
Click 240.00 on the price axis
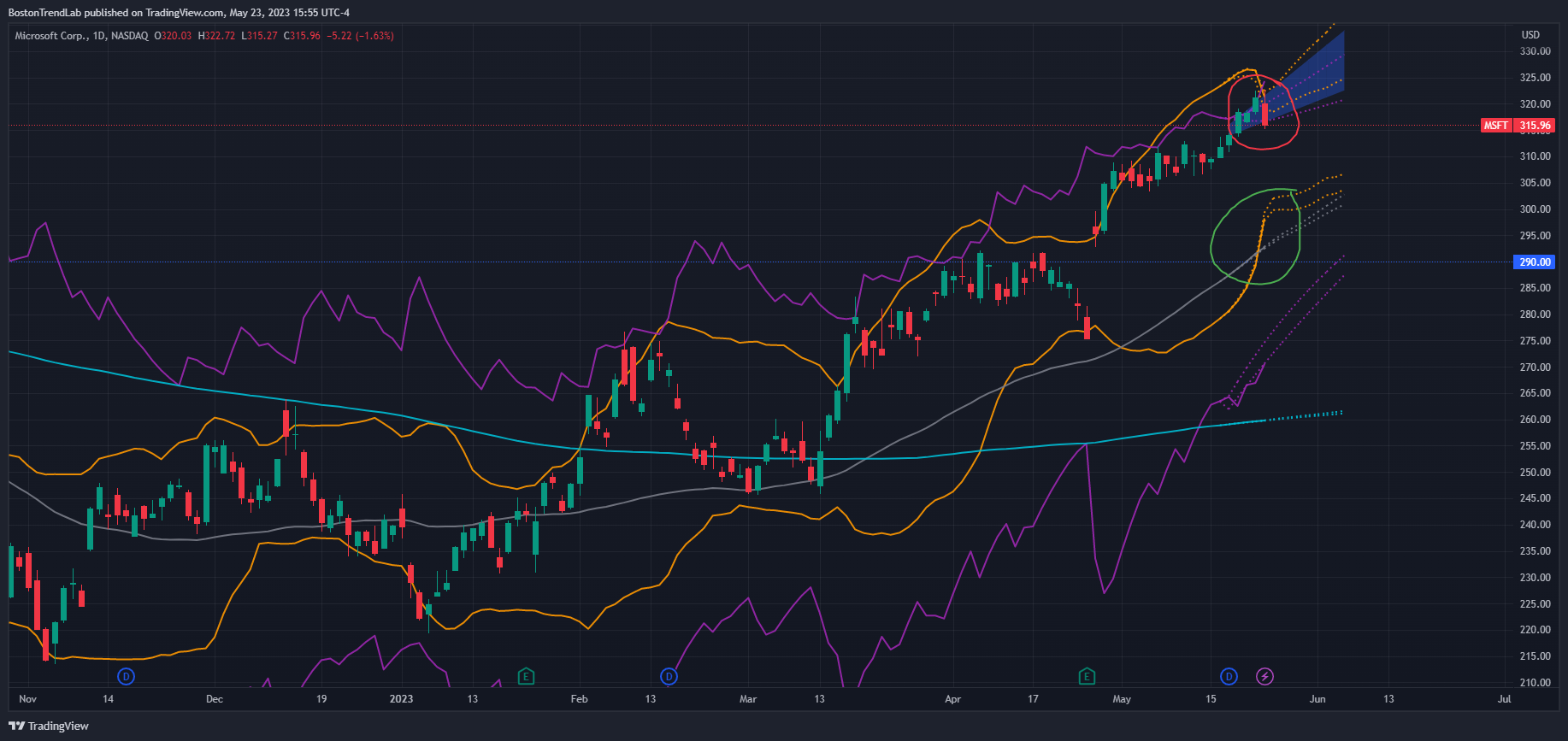coord(1535,525)
